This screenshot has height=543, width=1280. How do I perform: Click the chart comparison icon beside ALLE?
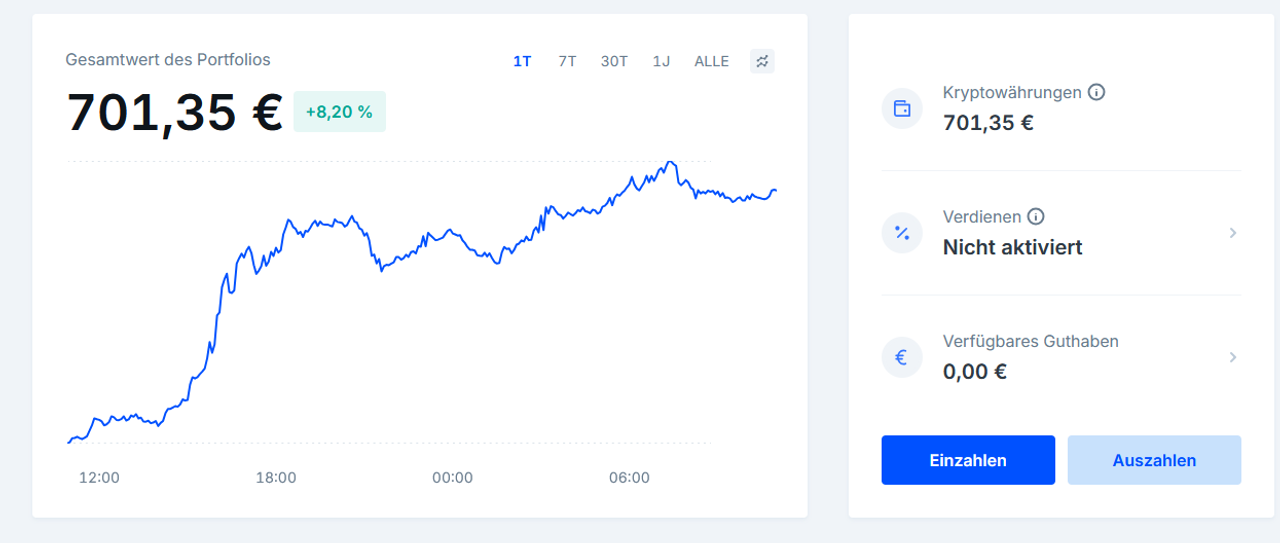click(x=762, y=61)
